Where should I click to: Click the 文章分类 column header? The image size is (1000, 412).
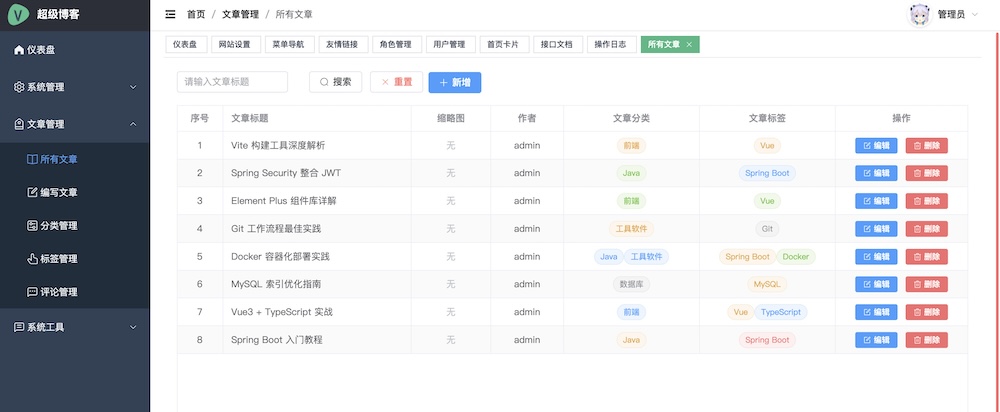(x=631, y=118)
